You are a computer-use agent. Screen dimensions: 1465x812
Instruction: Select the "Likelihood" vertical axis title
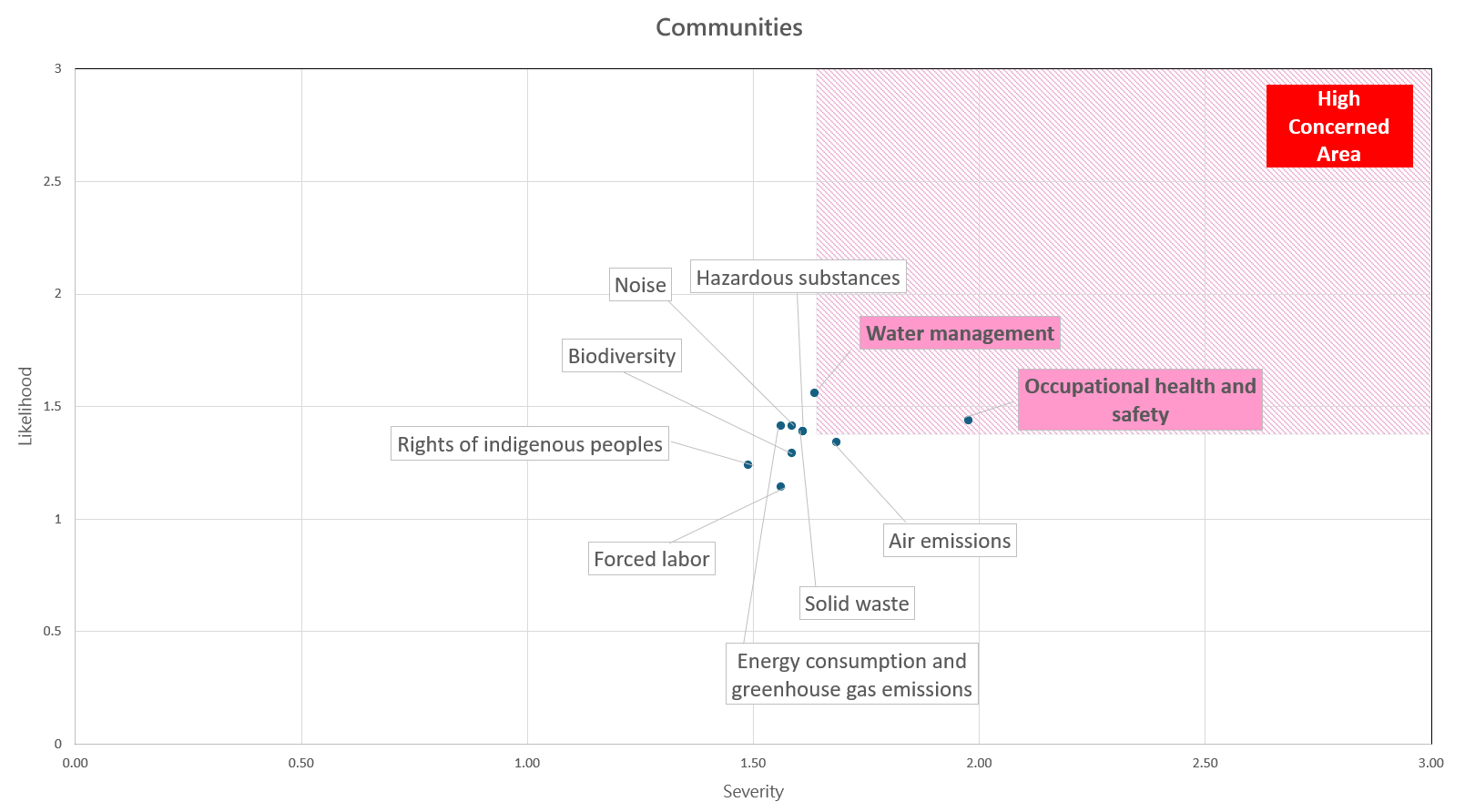[x=25, y=406]
